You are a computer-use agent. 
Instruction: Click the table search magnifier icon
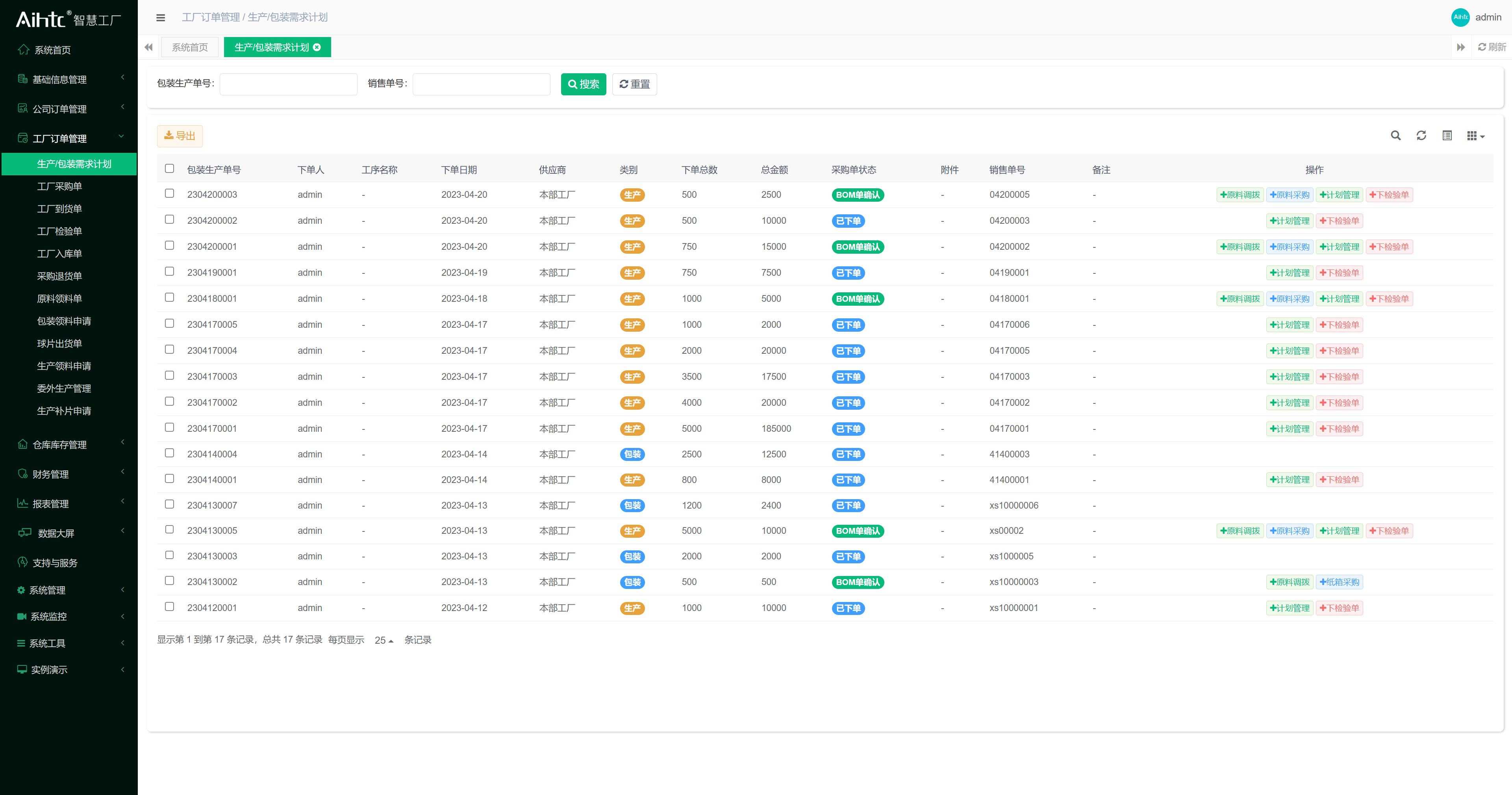(x=1395, y=136)
